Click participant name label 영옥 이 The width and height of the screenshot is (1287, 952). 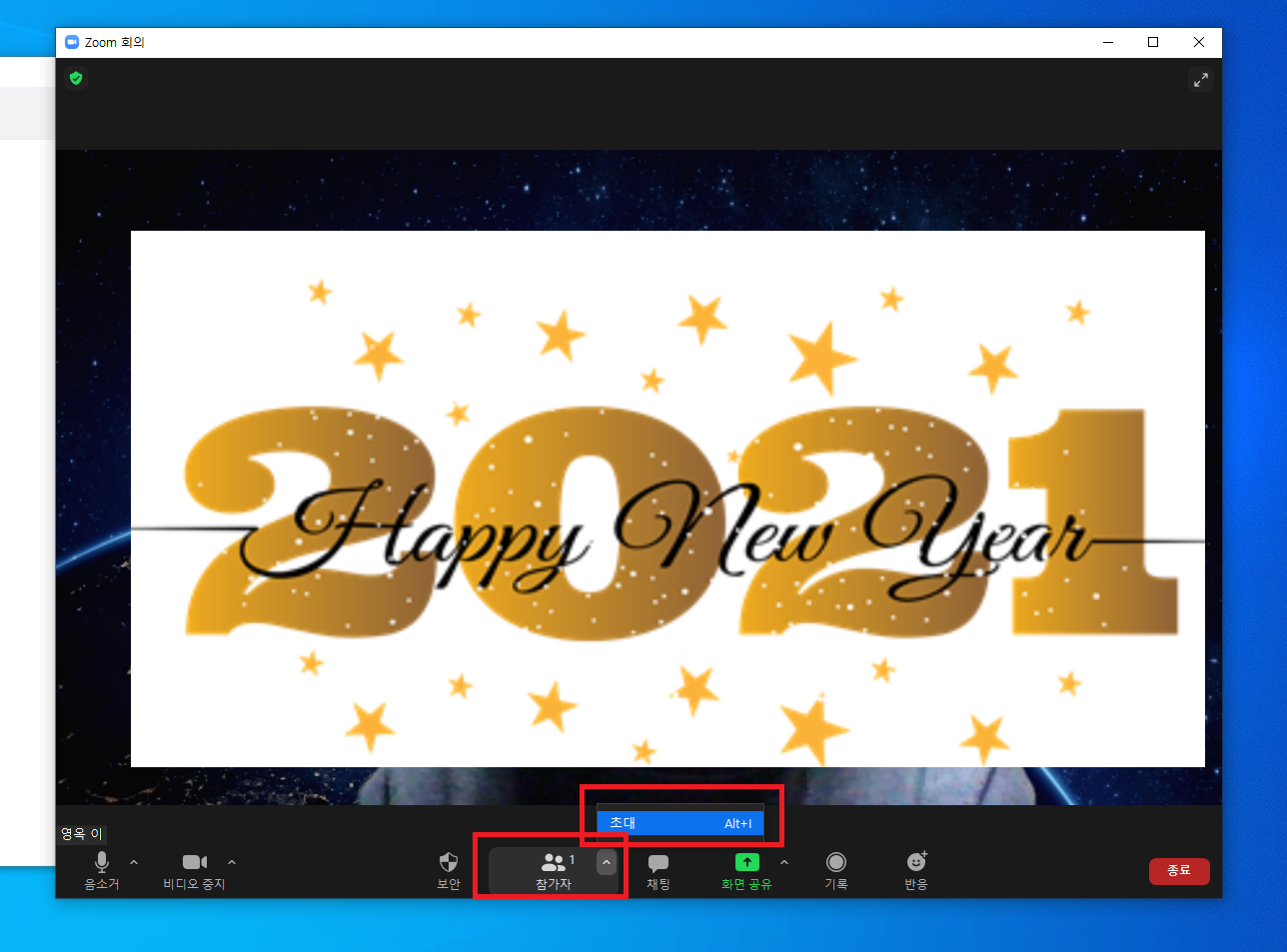82,833
